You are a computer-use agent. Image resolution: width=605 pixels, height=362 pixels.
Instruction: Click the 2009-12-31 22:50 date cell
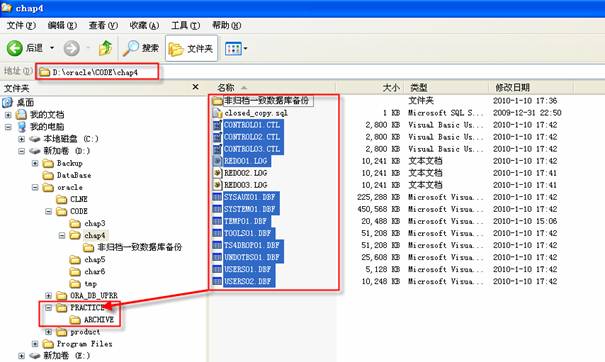click(527, 113)
